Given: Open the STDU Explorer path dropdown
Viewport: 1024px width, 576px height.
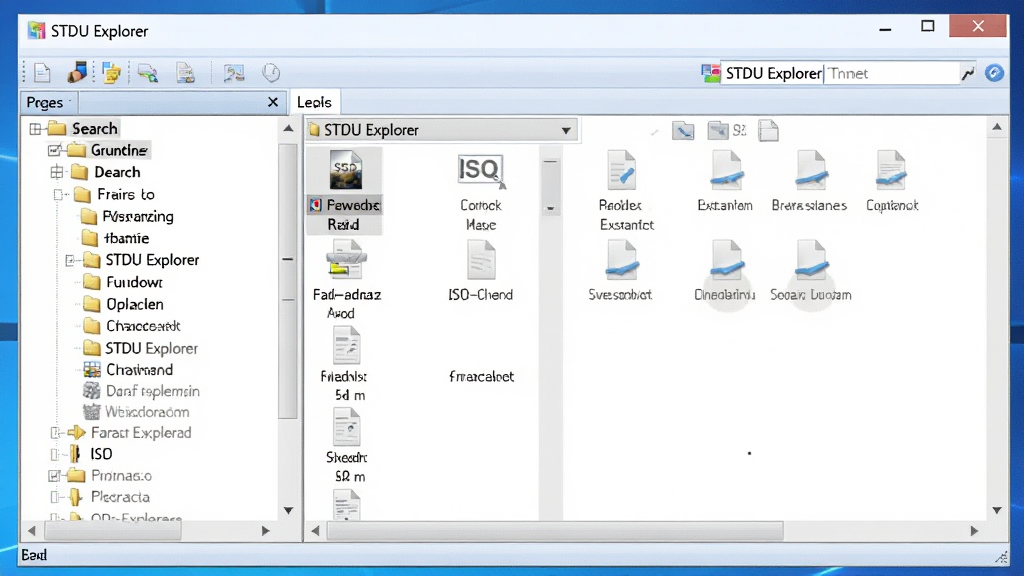Looking at the screenshot, I should pyautogui.click(x=566, y=131).
